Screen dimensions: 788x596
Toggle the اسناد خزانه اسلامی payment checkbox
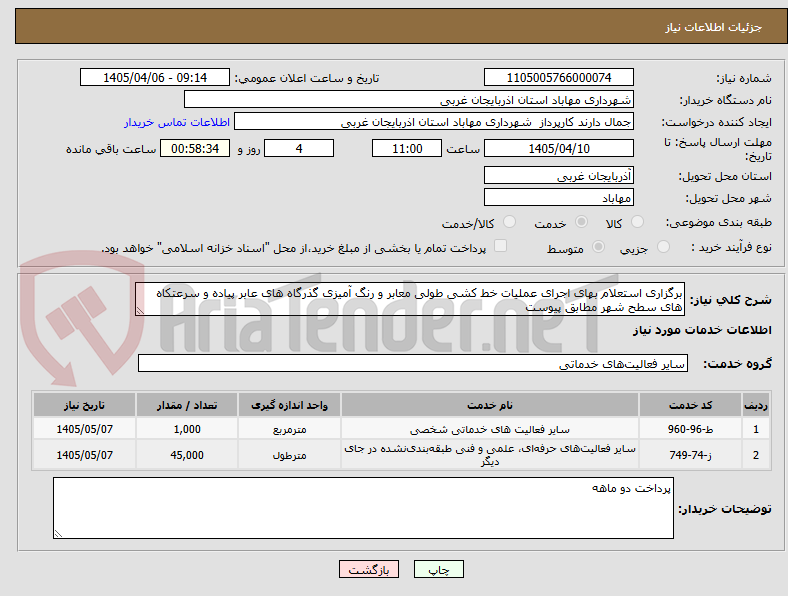click(500, 246)
